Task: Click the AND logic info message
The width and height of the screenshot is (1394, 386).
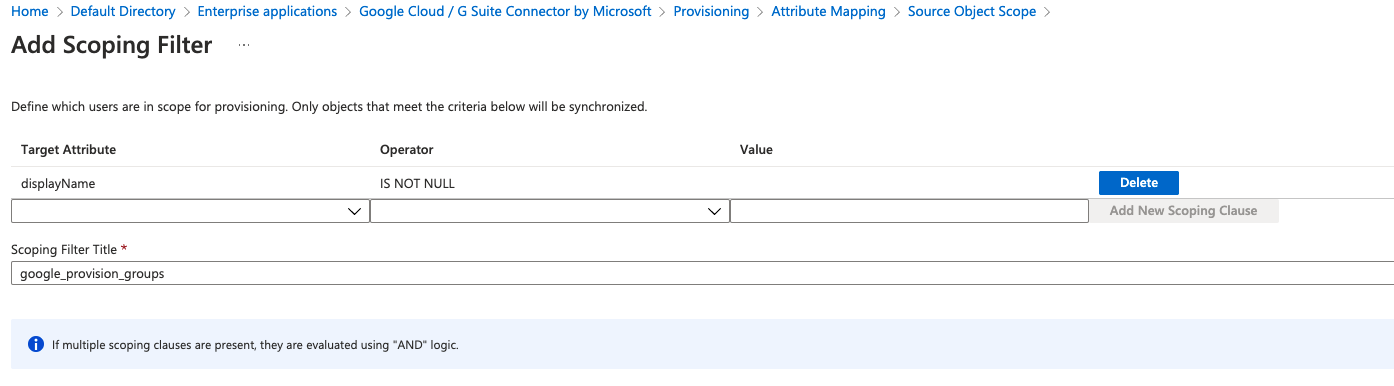Action: pyautogui.click(x=255, y=345)
